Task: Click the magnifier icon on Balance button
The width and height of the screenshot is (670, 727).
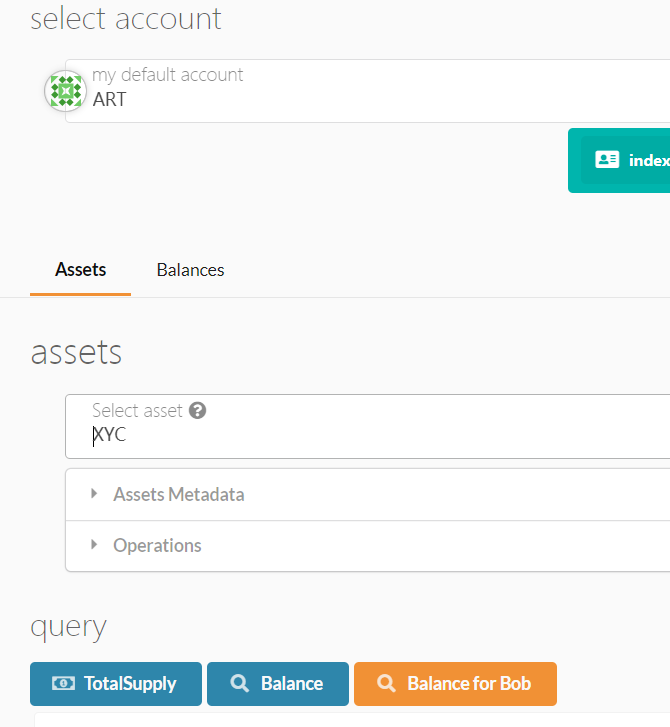Action: click(x=239, y=684)
